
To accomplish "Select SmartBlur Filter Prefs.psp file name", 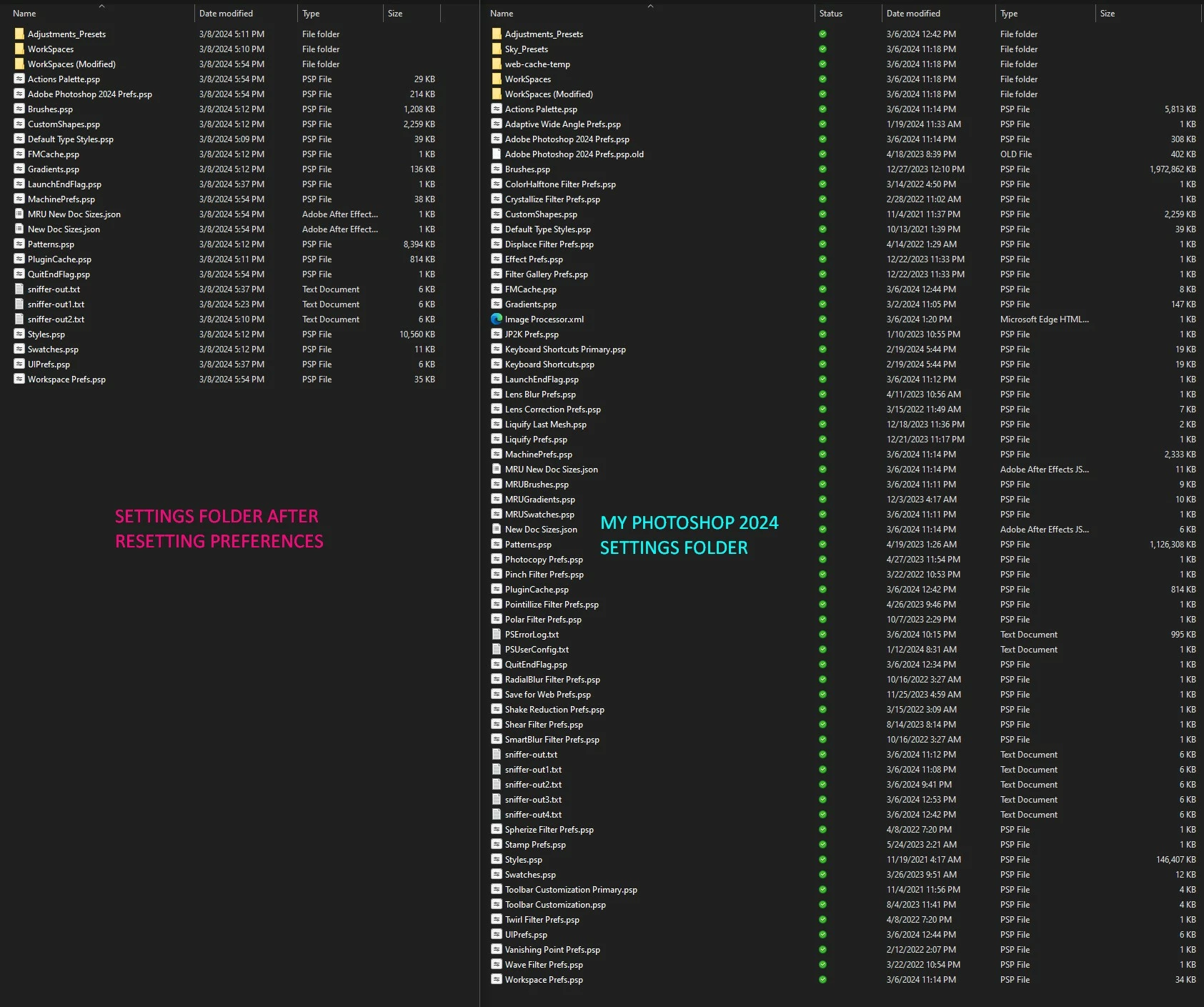I will click(x=552, y=740).
